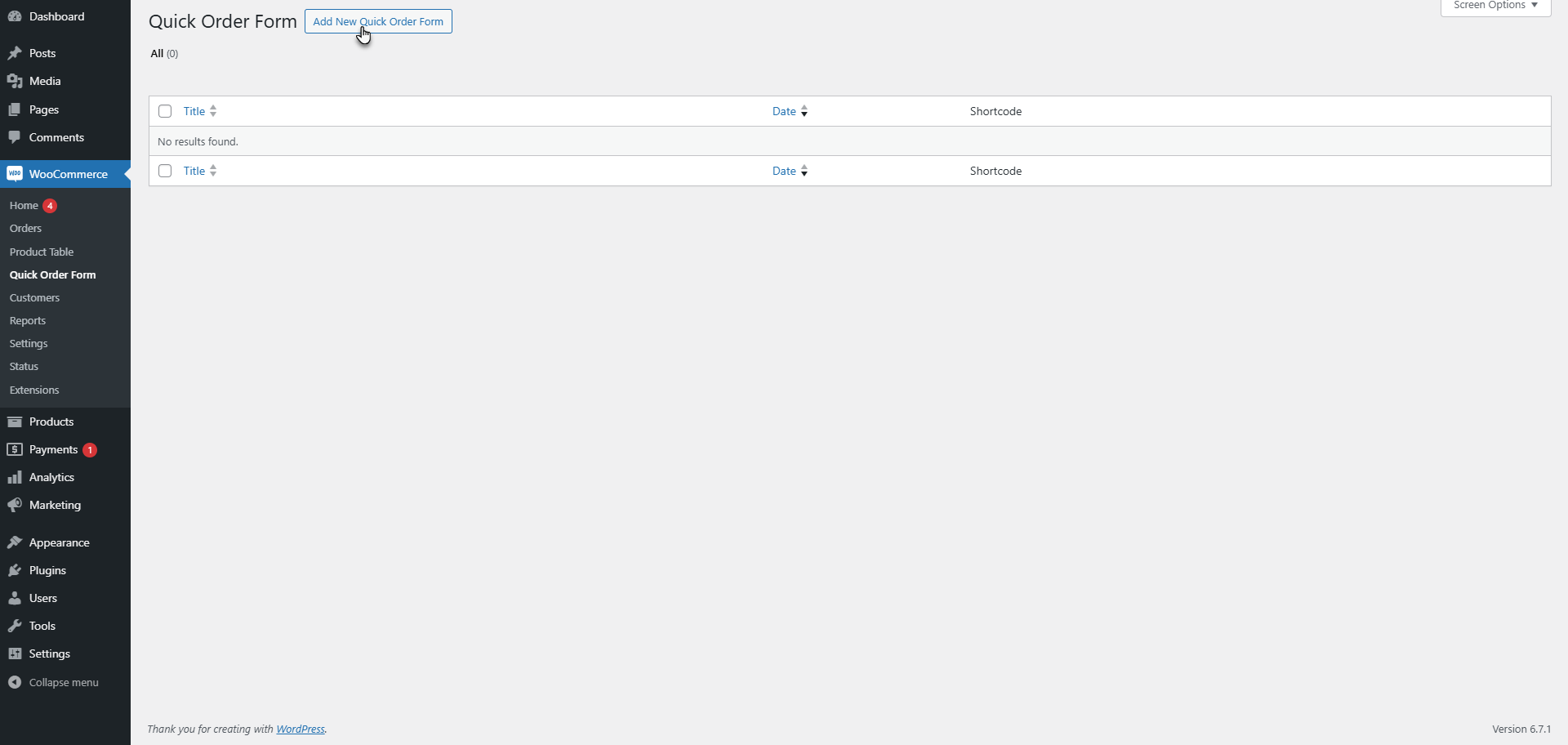Click the Pages icon in sidebar
Viewport: 1568px width, 745px height.
point(15,109)
